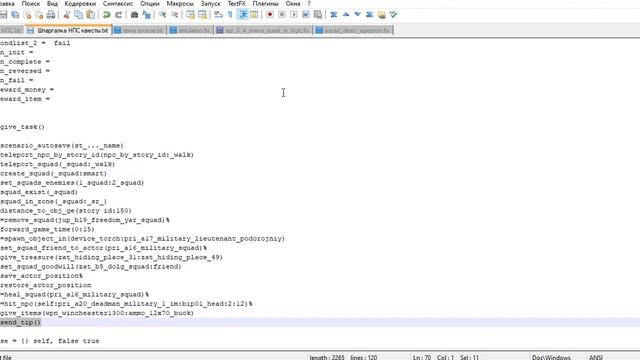Click the Save All toolbar icon
The width and height of the screenshot is (640, 360).
pyautogui.click(x=15, y=15)
